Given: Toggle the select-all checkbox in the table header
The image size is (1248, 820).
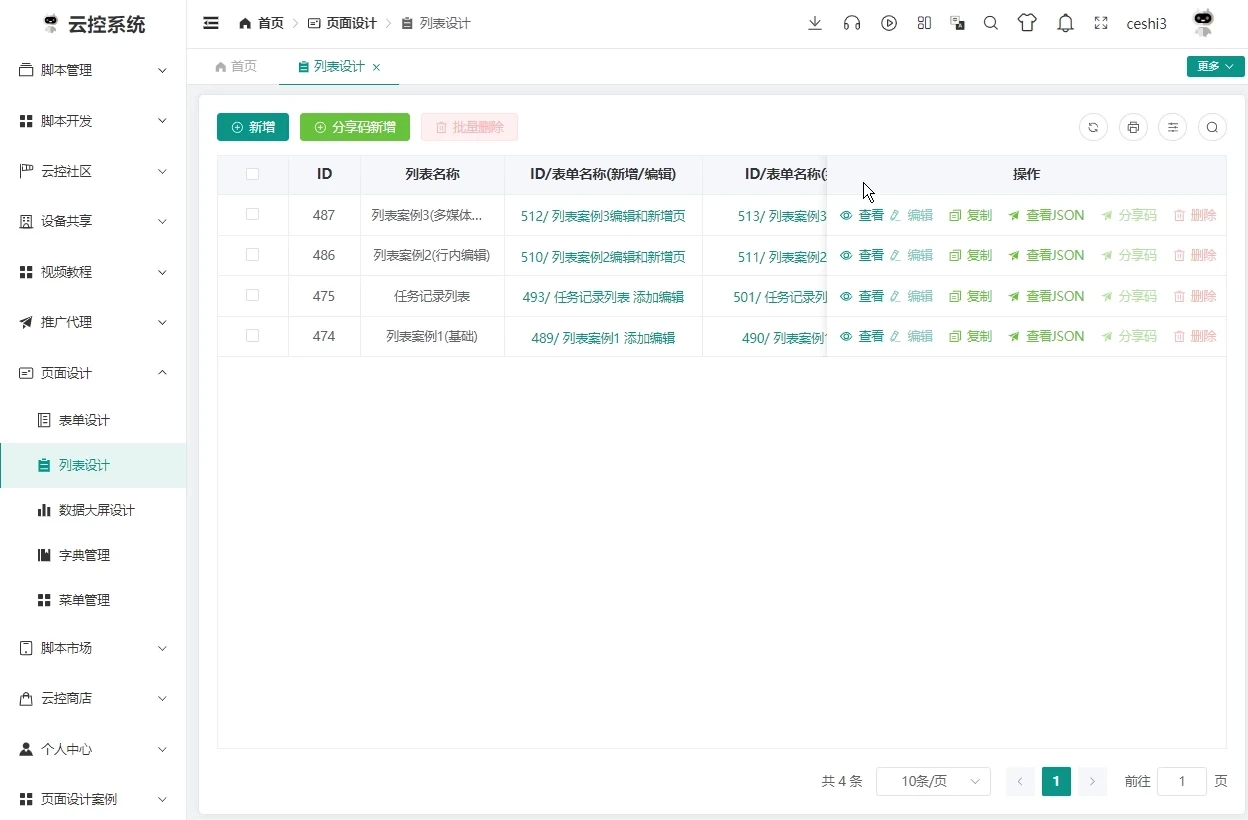Looking at the screenshot, I should coord(252,173).
